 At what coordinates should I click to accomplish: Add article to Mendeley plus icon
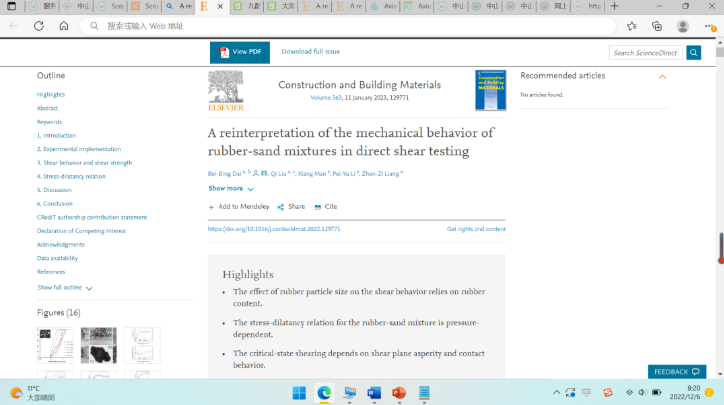[211, 207]
